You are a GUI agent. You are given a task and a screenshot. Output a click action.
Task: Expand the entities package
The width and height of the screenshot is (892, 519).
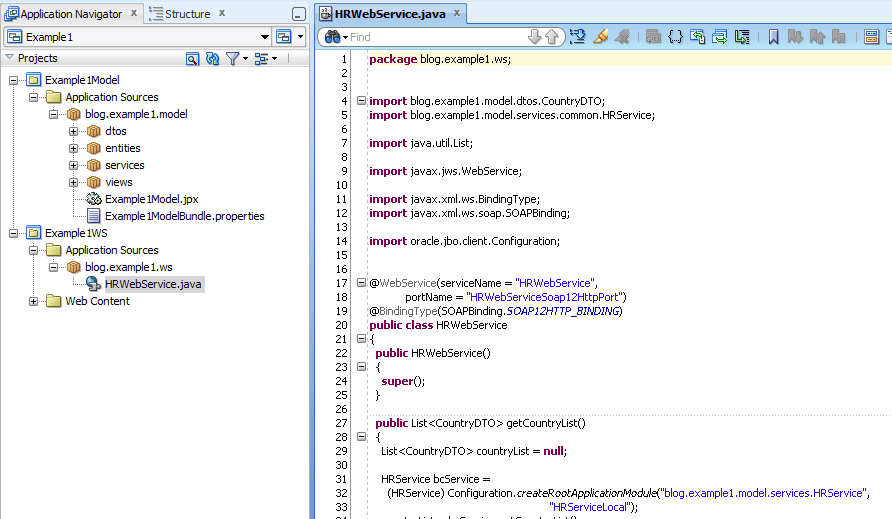coord(73,149)
